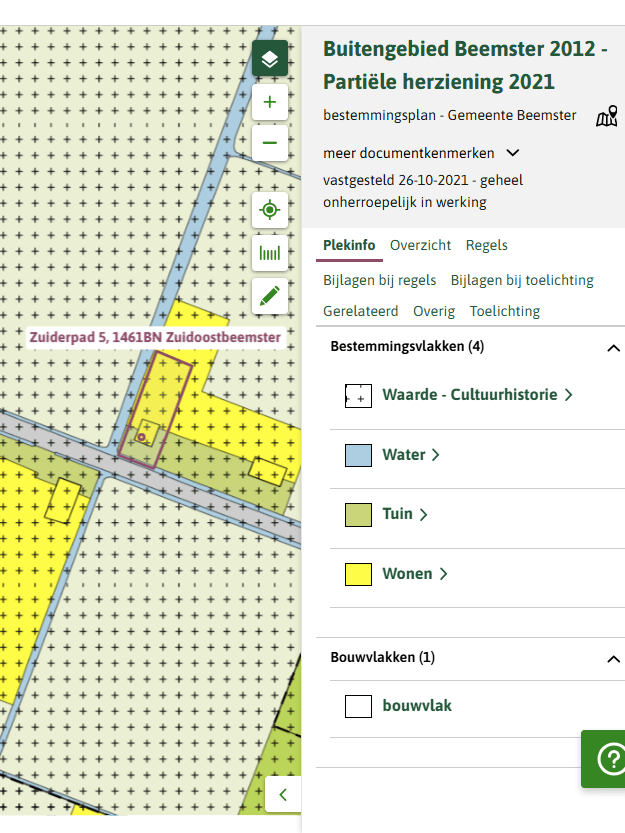Open the Toelichting tab
This screenshot has height=833, width=625.
tap(504, 311)
